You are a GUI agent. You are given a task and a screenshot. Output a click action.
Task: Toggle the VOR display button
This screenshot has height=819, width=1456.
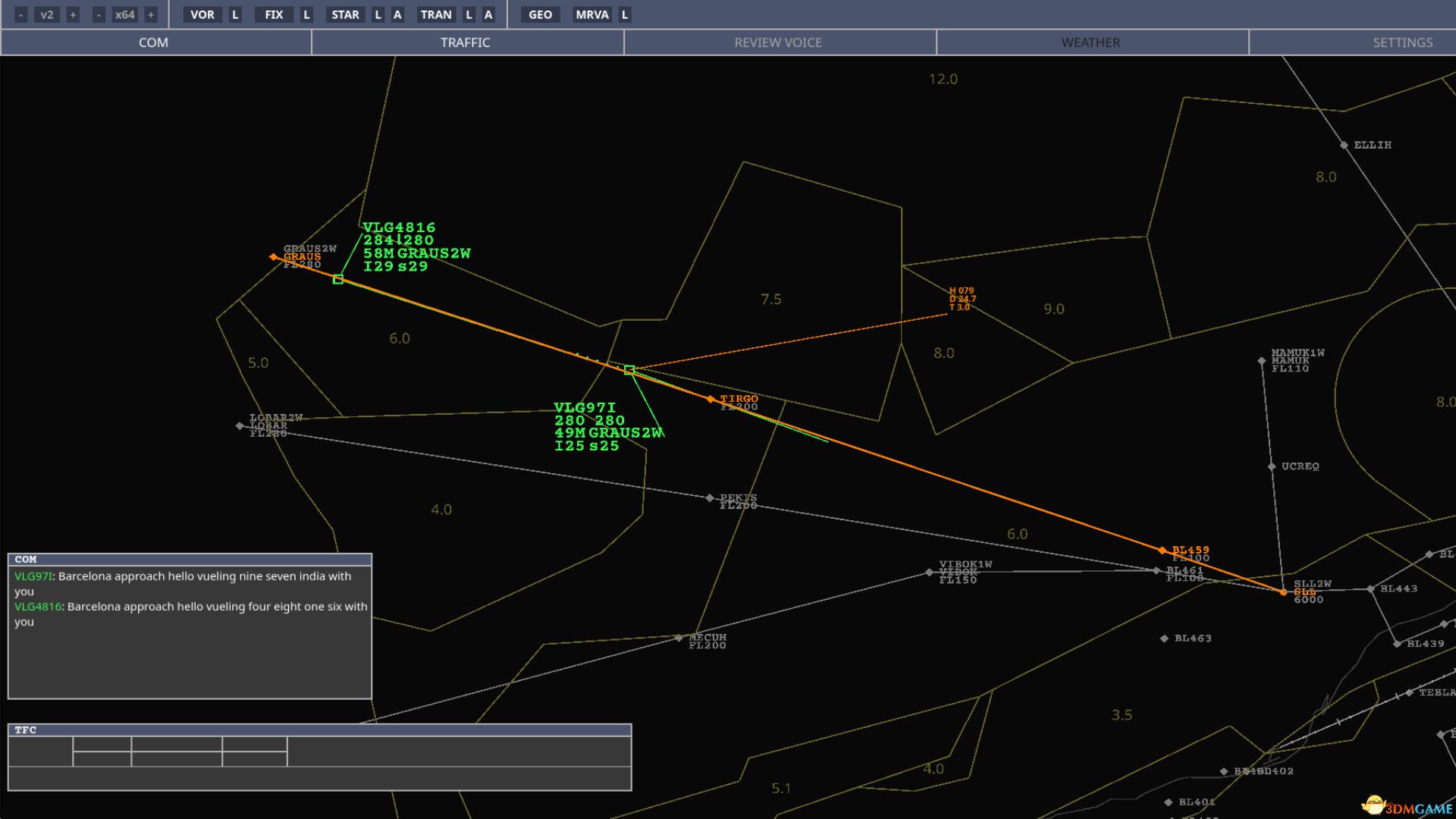tap(202, 14)
